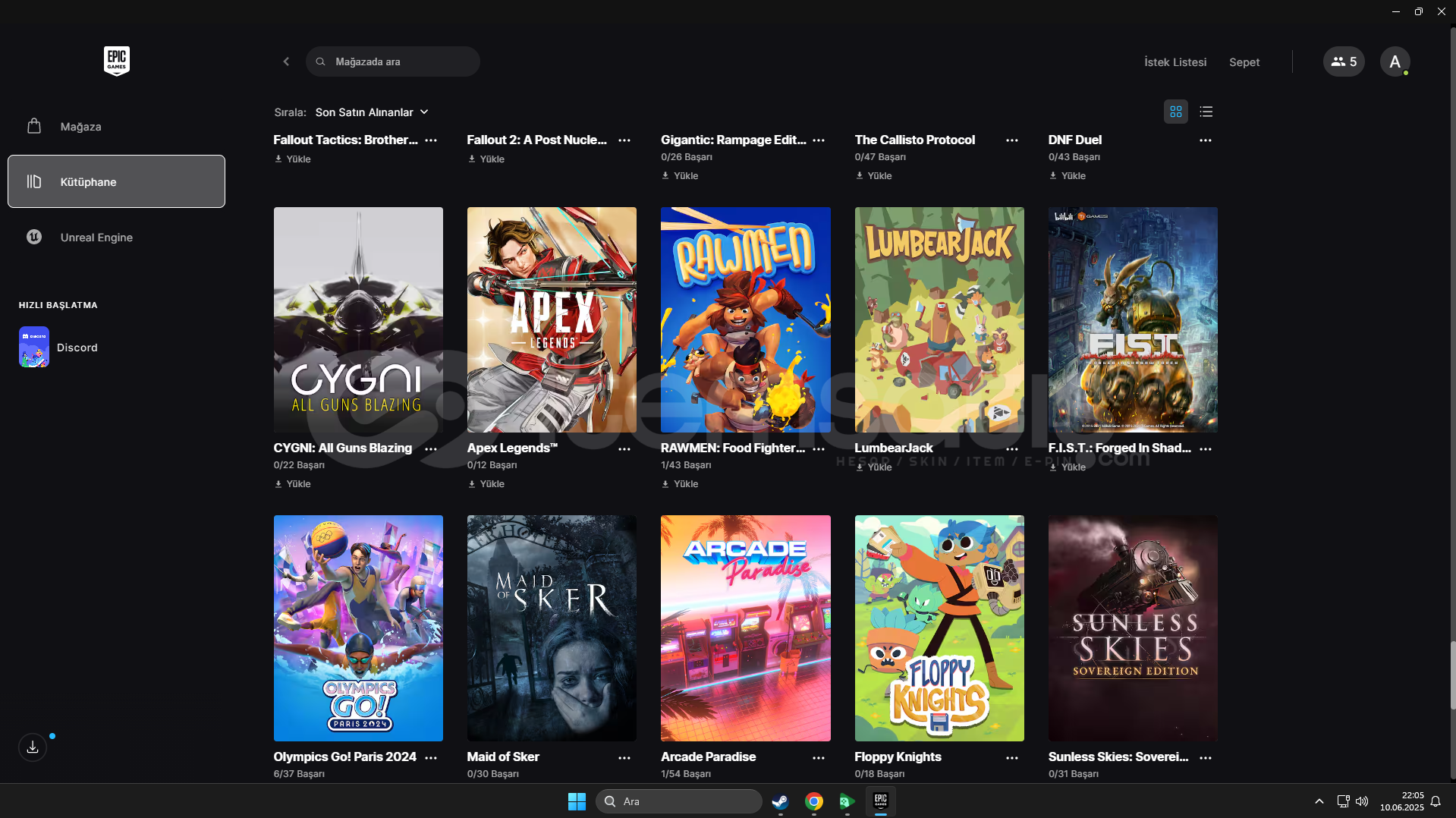
Task: Open options menu for Fallout 2
Action: coord(624,140)
